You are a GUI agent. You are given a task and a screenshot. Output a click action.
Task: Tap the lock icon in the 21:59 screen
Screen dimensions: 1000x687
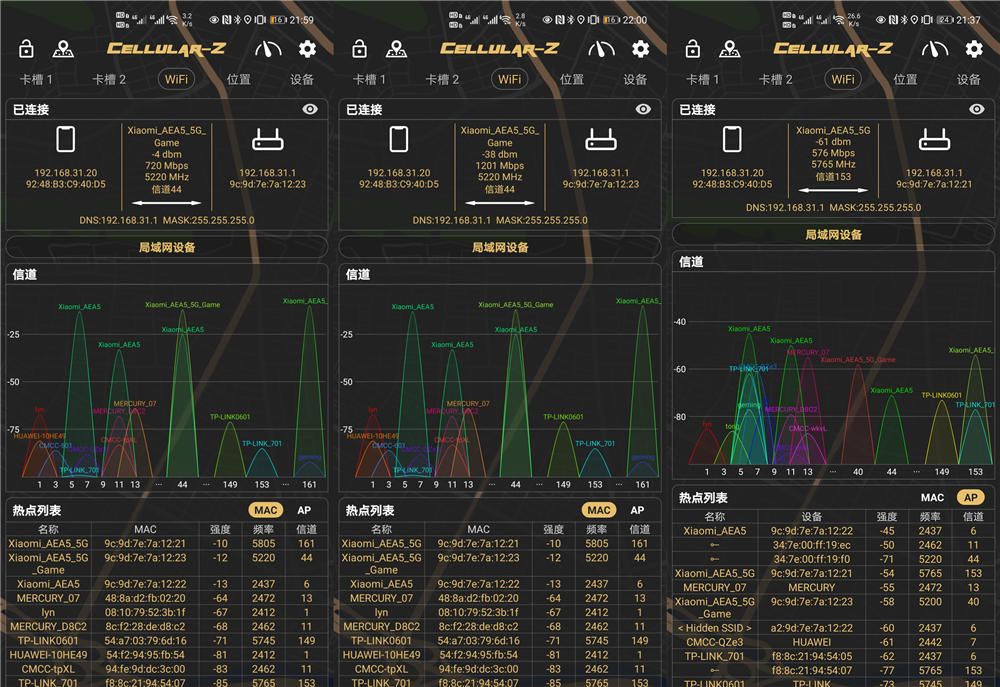coord(26,48)
